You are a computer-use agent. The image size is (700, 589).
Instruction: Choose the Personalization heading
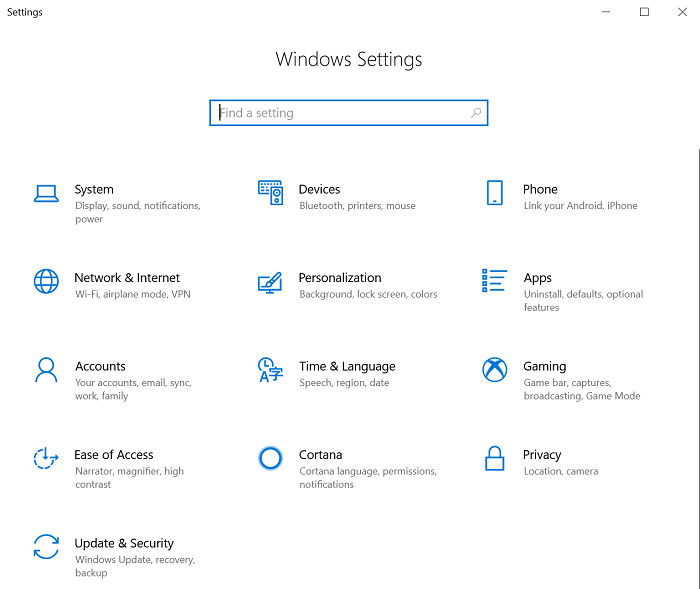(340, 278)
